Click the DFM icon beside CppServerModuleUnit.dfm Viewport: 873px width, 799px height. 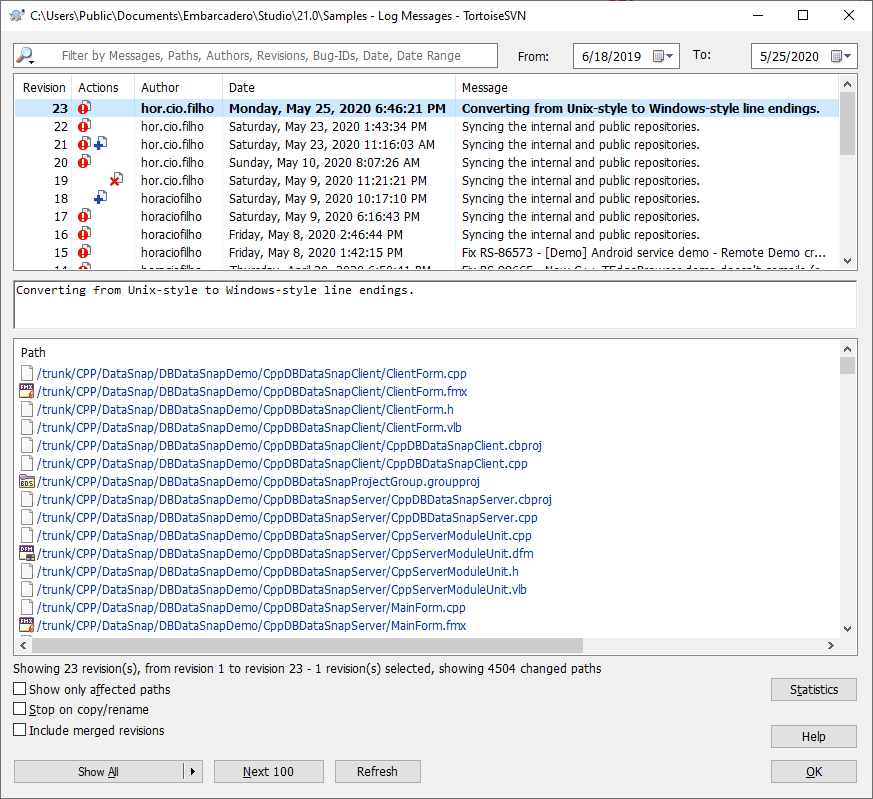(x=27, y=554)
